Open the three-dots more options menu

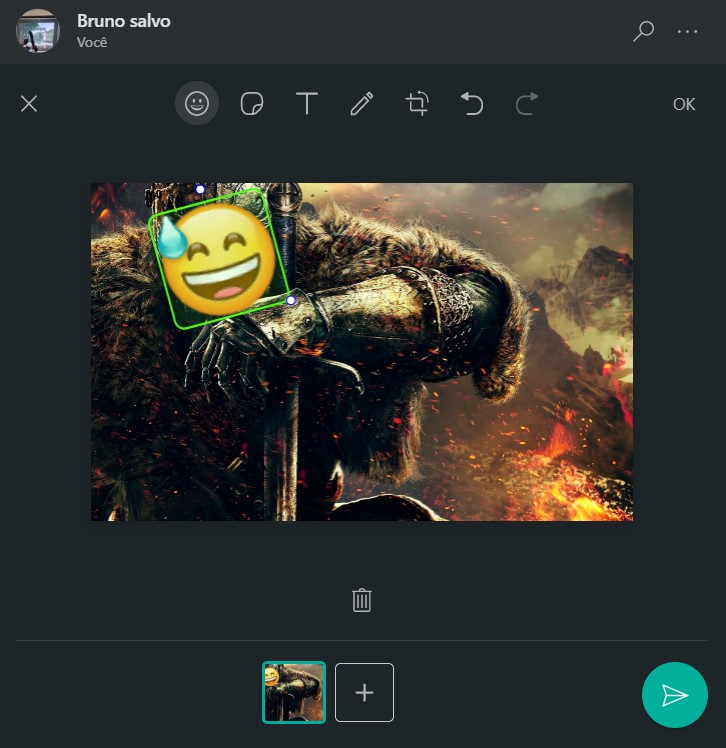687,31
